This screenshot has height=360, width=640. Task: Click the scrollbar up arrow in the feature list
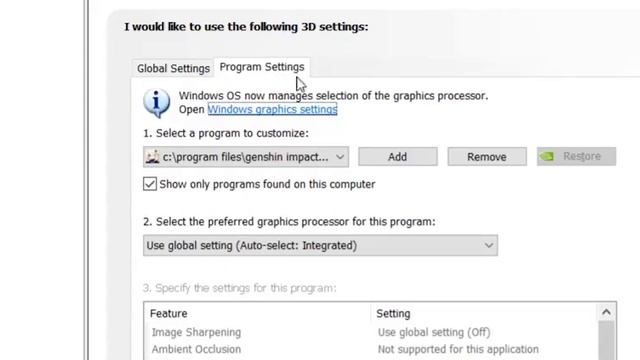click(x=606, y=313)
